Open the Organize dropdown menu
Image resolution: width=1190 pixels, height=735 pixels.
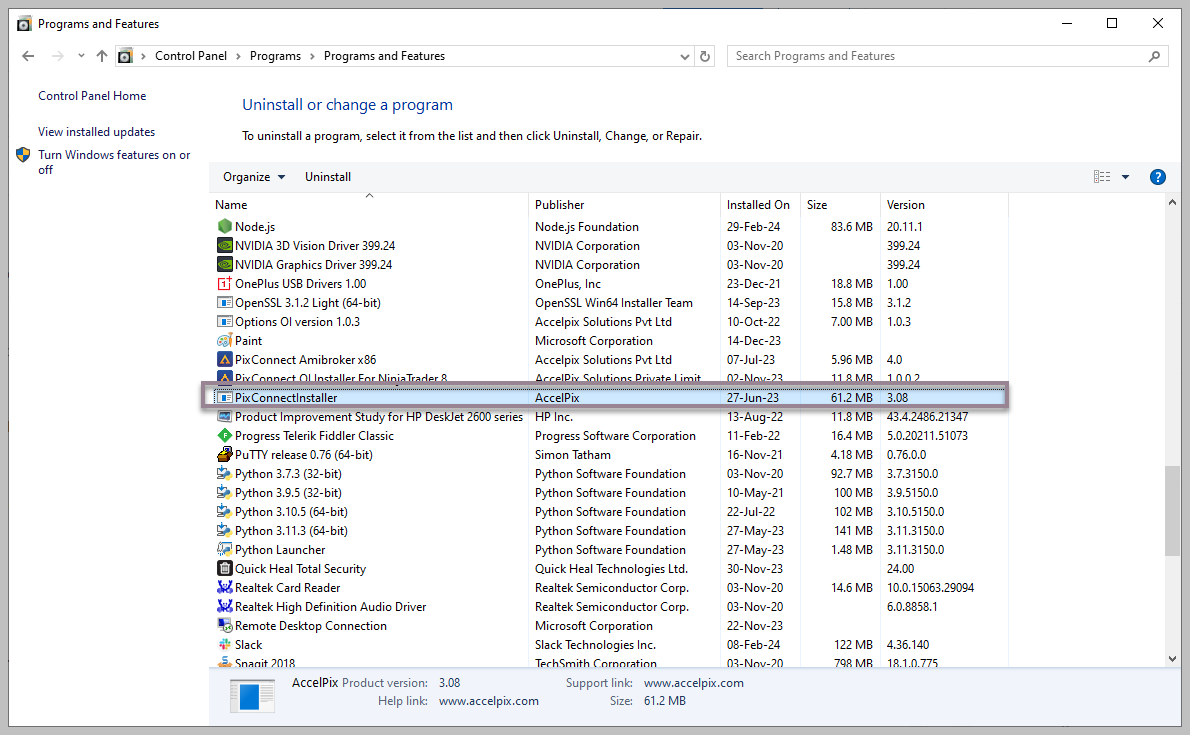254,177
